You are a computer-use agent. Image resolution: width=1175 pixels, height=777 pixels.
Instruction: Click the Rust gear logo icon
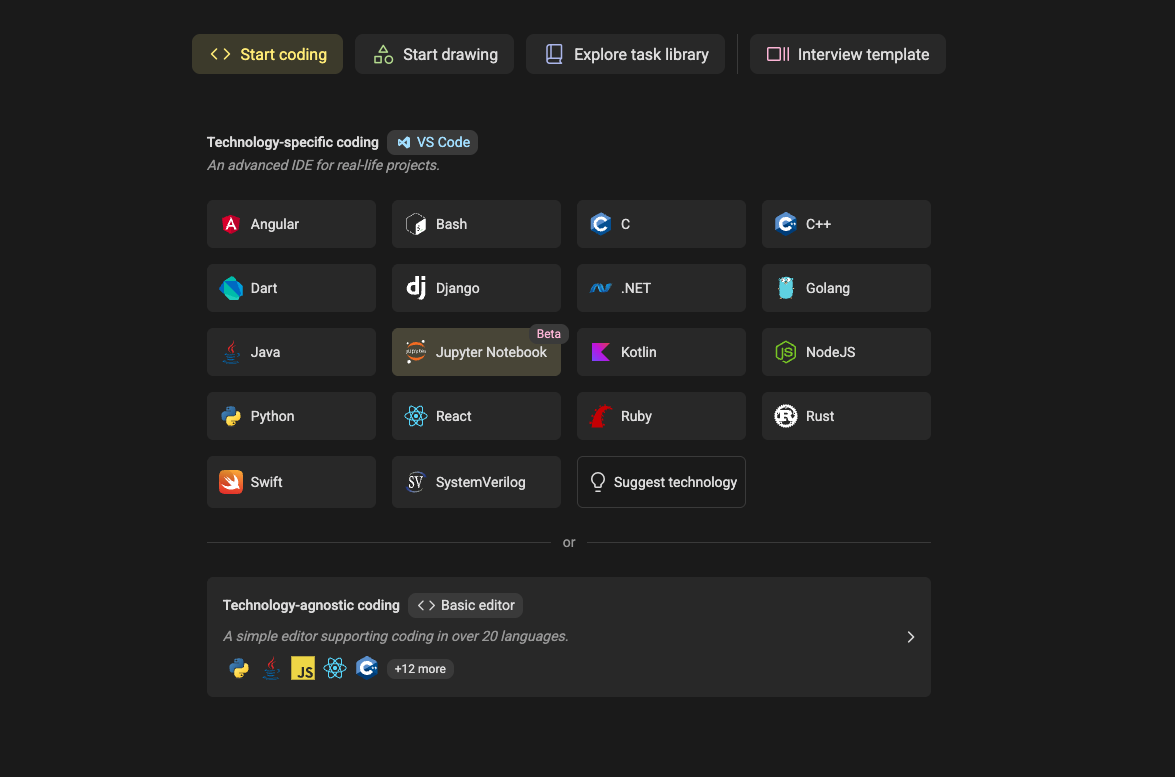(x=786, y=416)
